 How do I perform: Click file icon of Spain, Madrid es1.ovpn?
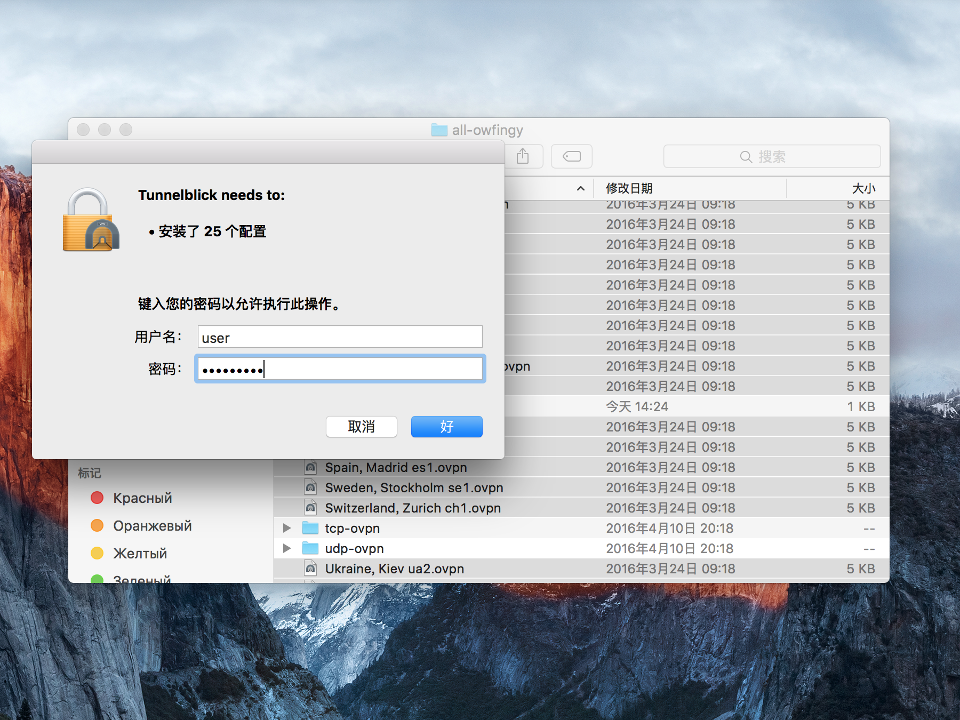[310, 467]
